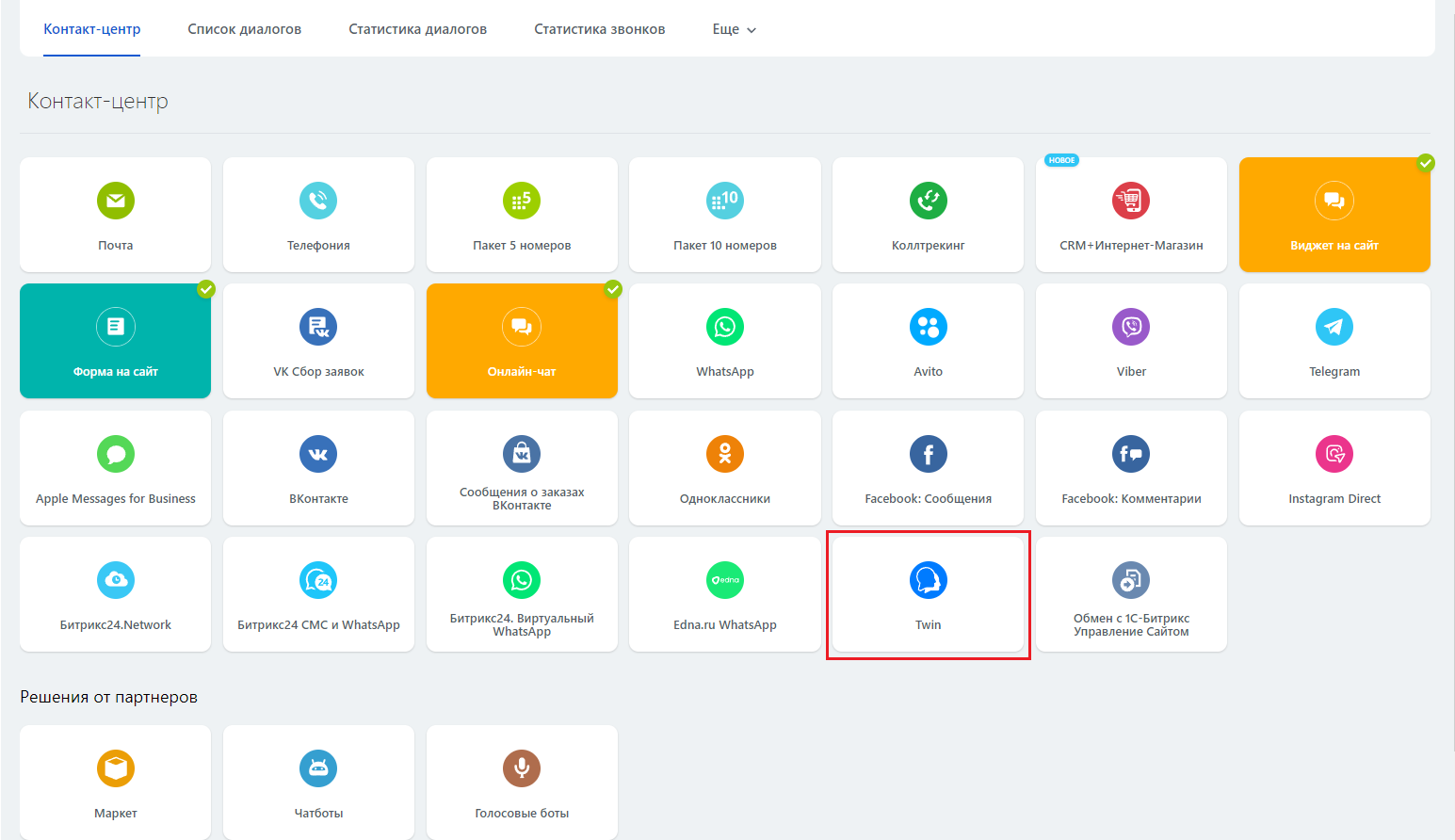Select the Пакет 10 номеров icon
This screenshot has height=840, width=1455.
[725, 201]
